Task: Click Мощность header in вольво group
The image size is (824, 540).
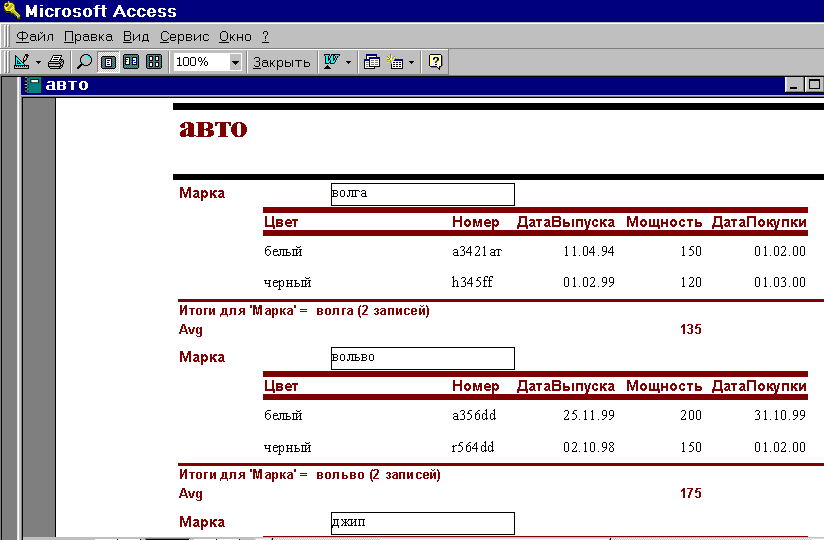Action: (x=664, y=386)
